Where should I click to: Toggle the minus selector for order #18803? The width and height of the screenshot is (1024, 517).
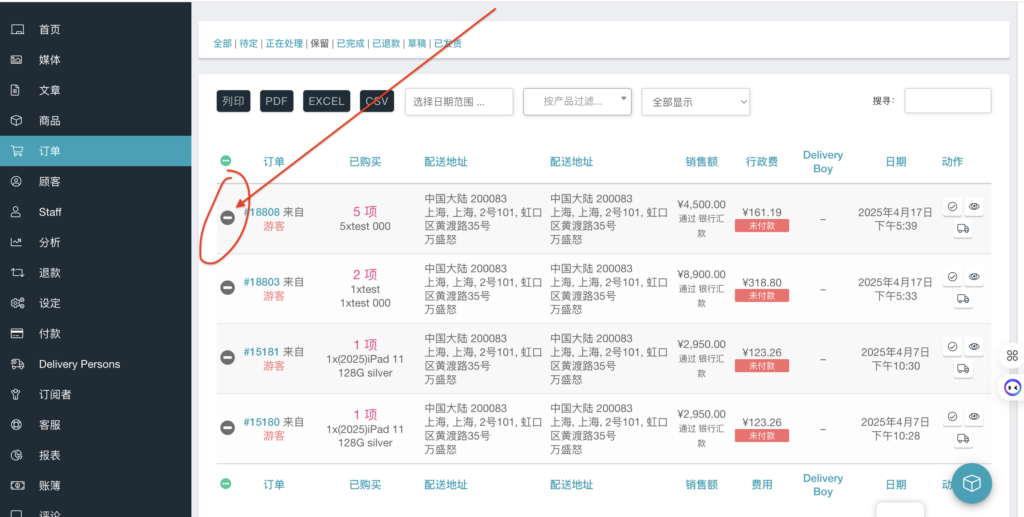click(228, 288)
